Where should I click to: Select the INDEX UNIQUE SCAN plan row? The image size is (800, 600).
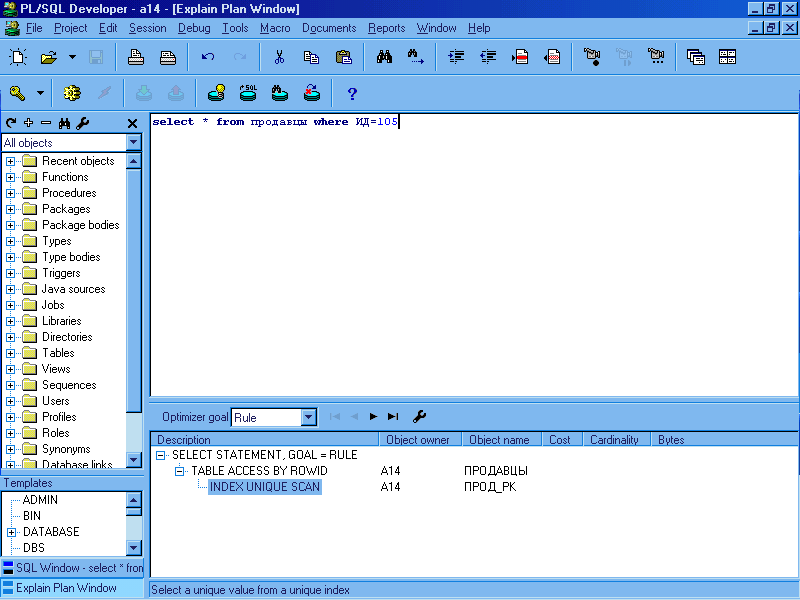[265, 487]
